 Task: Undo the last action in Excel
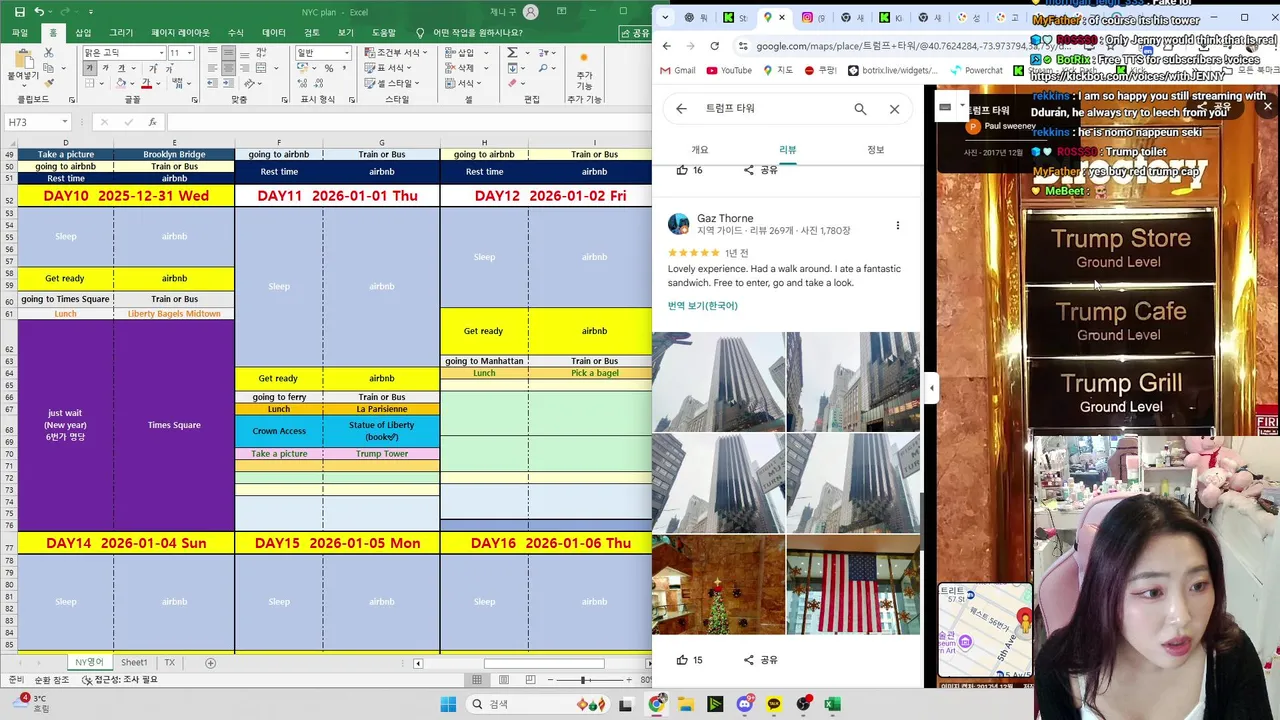(39, 12)
